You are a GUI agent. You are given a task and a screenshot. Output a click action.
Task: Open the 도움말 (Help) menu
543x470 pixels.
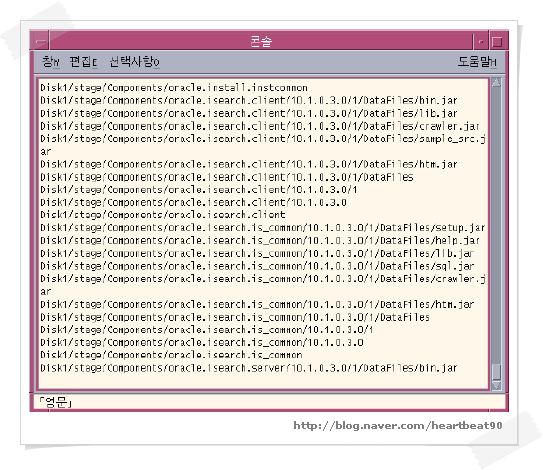click(x=477, y=62)
